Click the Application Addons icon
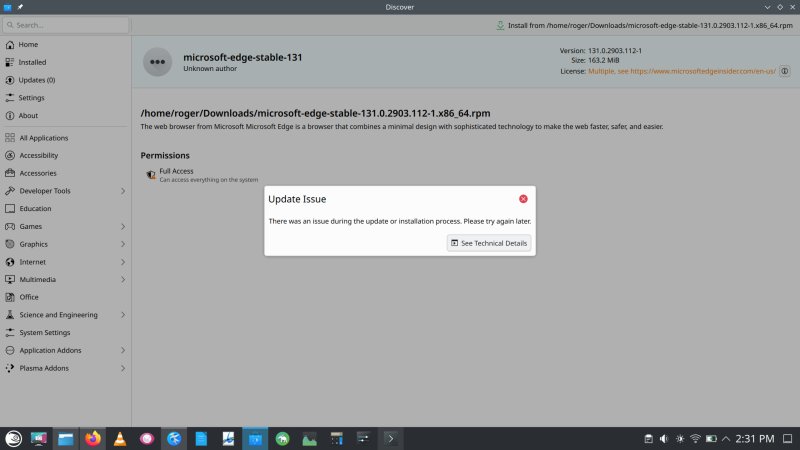800x450 pixels. (10, 350)
